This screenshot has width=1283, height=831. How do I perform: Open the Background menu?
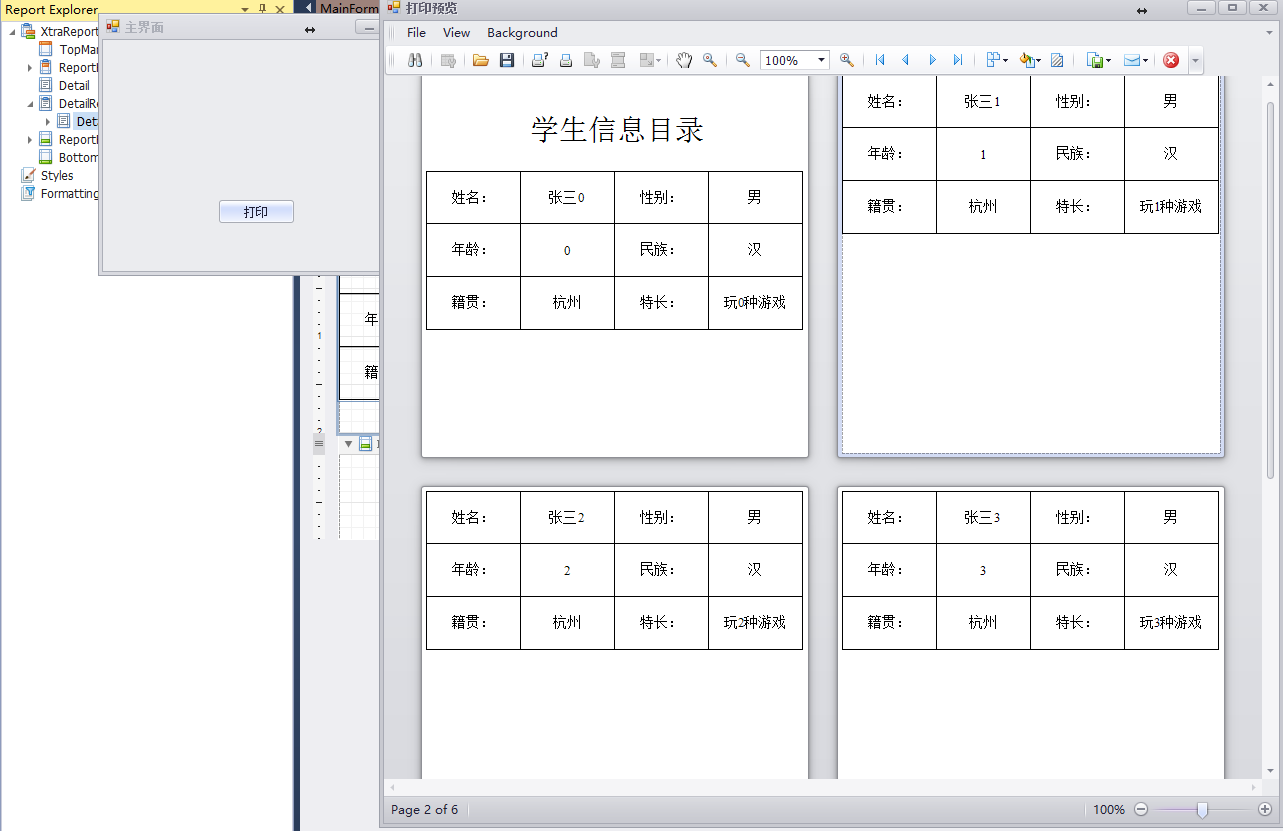click(x=521, y=32)
